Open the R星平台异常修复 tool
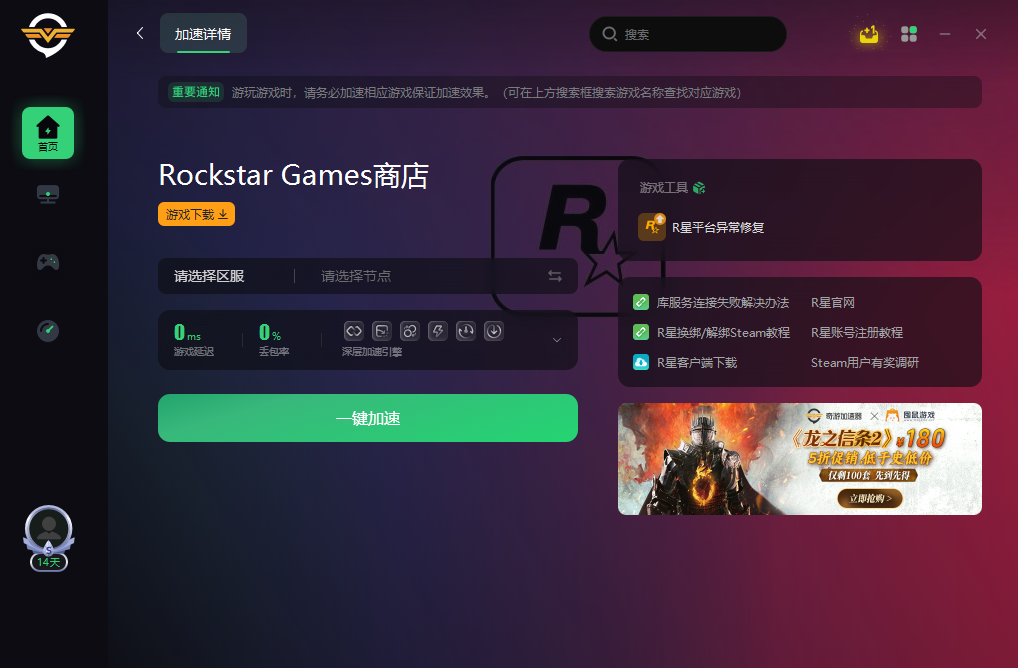Screen dimensions: 1018x668 [x=717, y=227]
